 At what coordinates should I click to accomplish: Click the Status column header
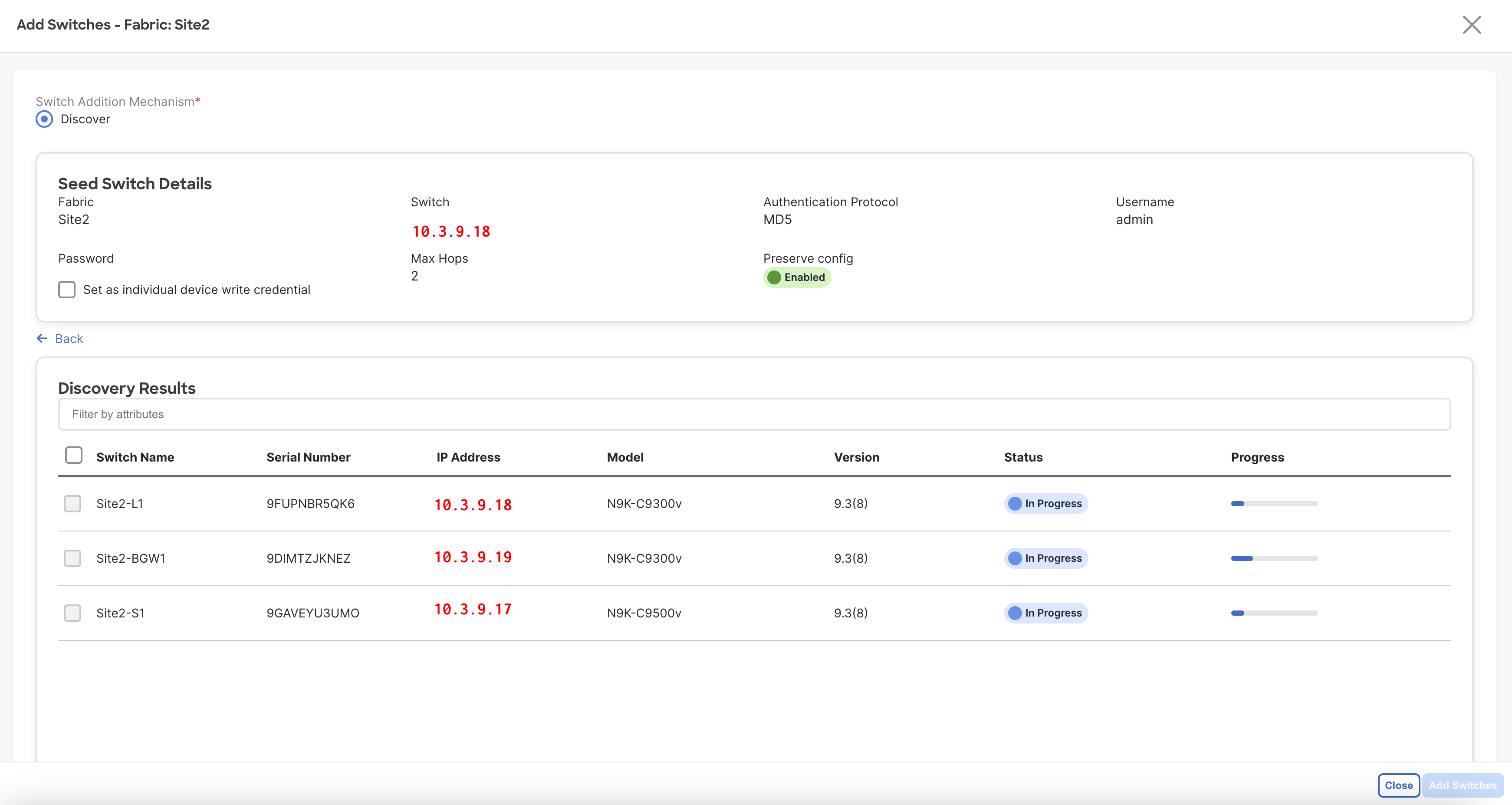tap(1023, 457)
